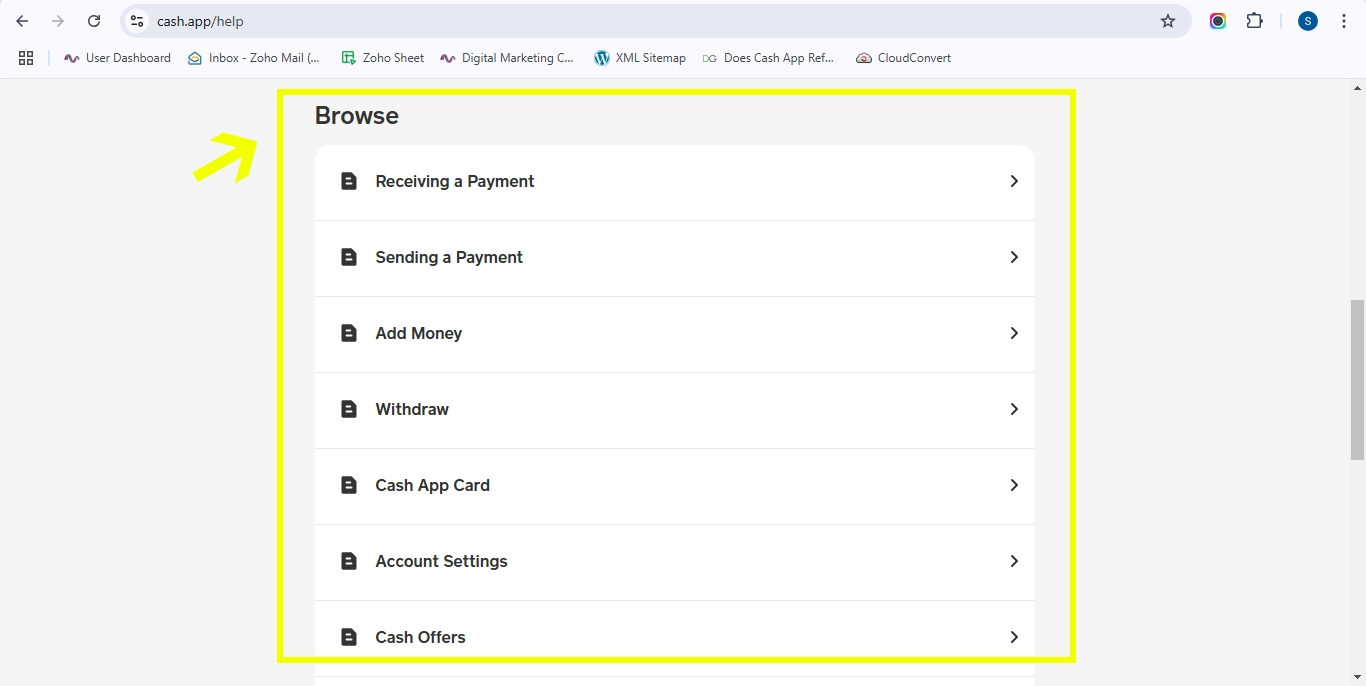Click the document icon beside Cash Offers

349,637
